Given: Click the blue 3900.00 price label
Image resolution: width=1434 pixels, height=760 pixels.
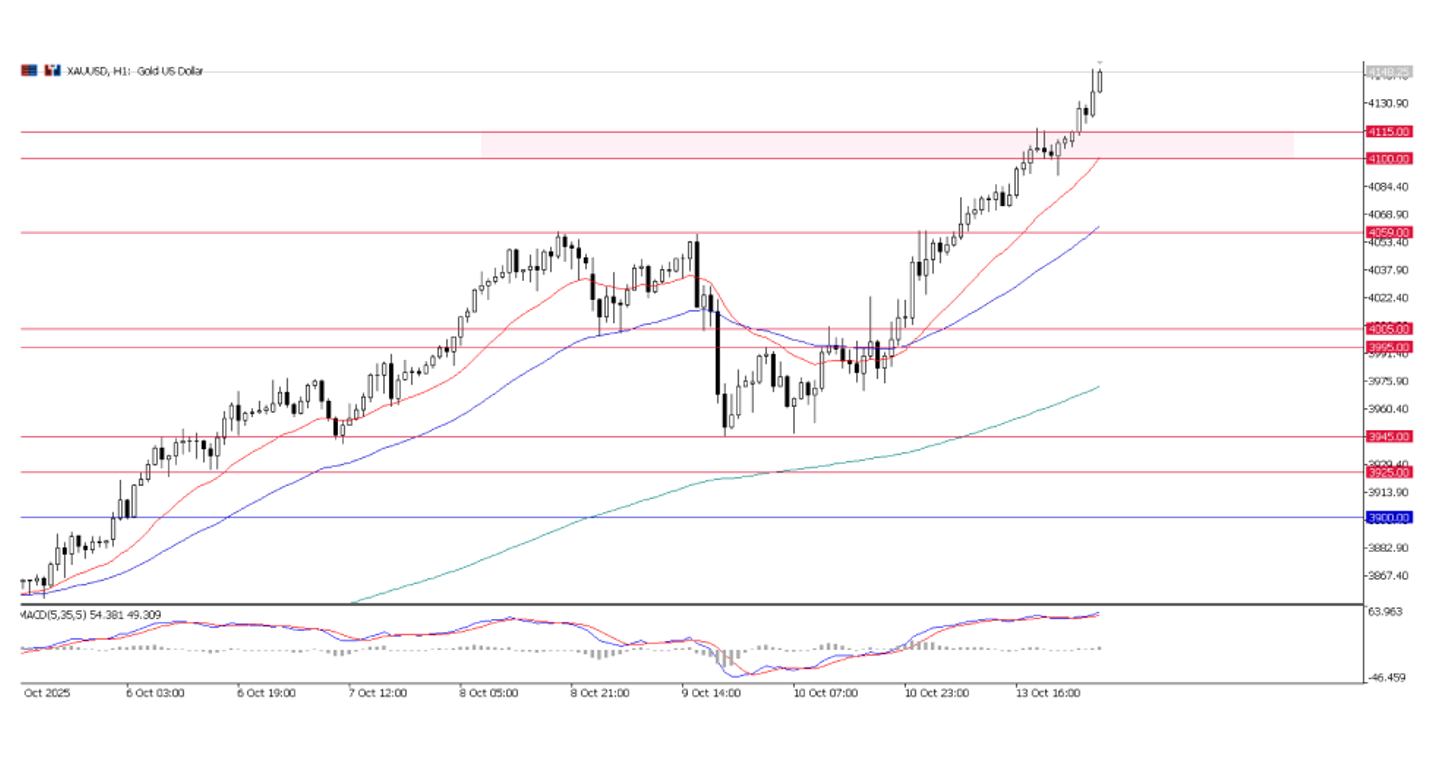Looking at the screenshot, I should click(x=1389, y=517).
